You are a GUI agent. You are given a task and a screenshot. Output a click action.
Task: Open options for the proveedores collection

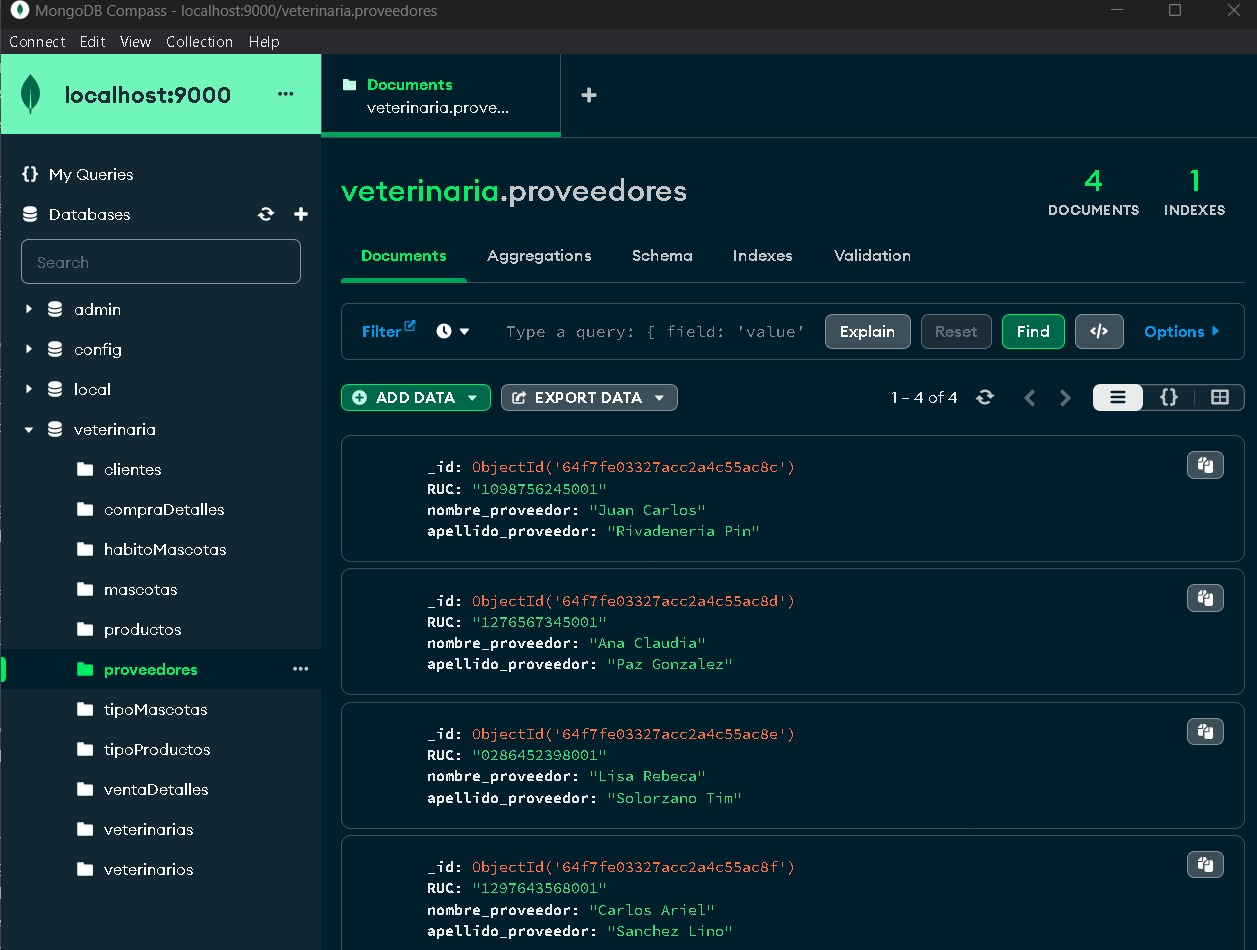tap(301, 669)
